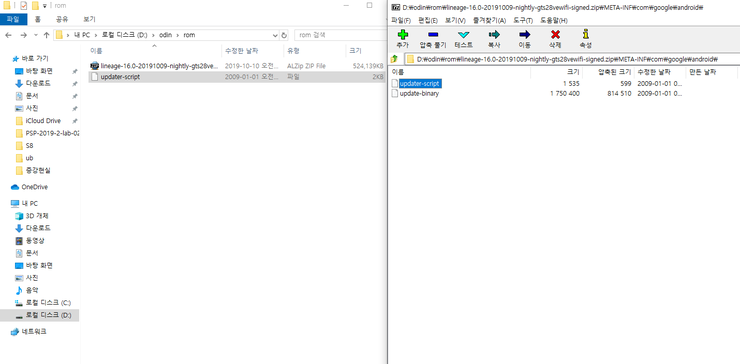Click odin segment in Explorer breadcrumb path
This screenshot has width=740, height=364.
[x=165, y=35]
